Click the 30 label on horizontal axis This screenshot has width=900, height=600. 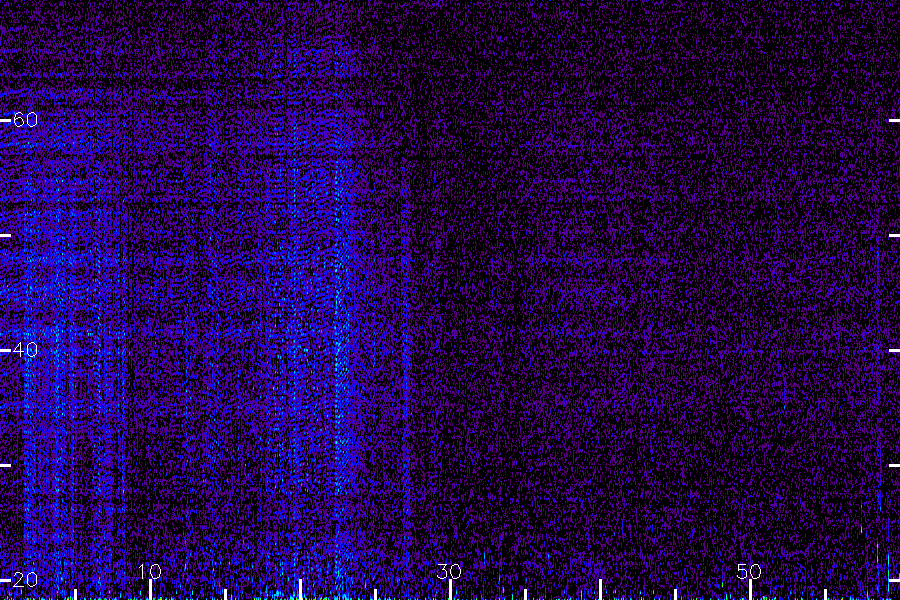pos(449,571)
